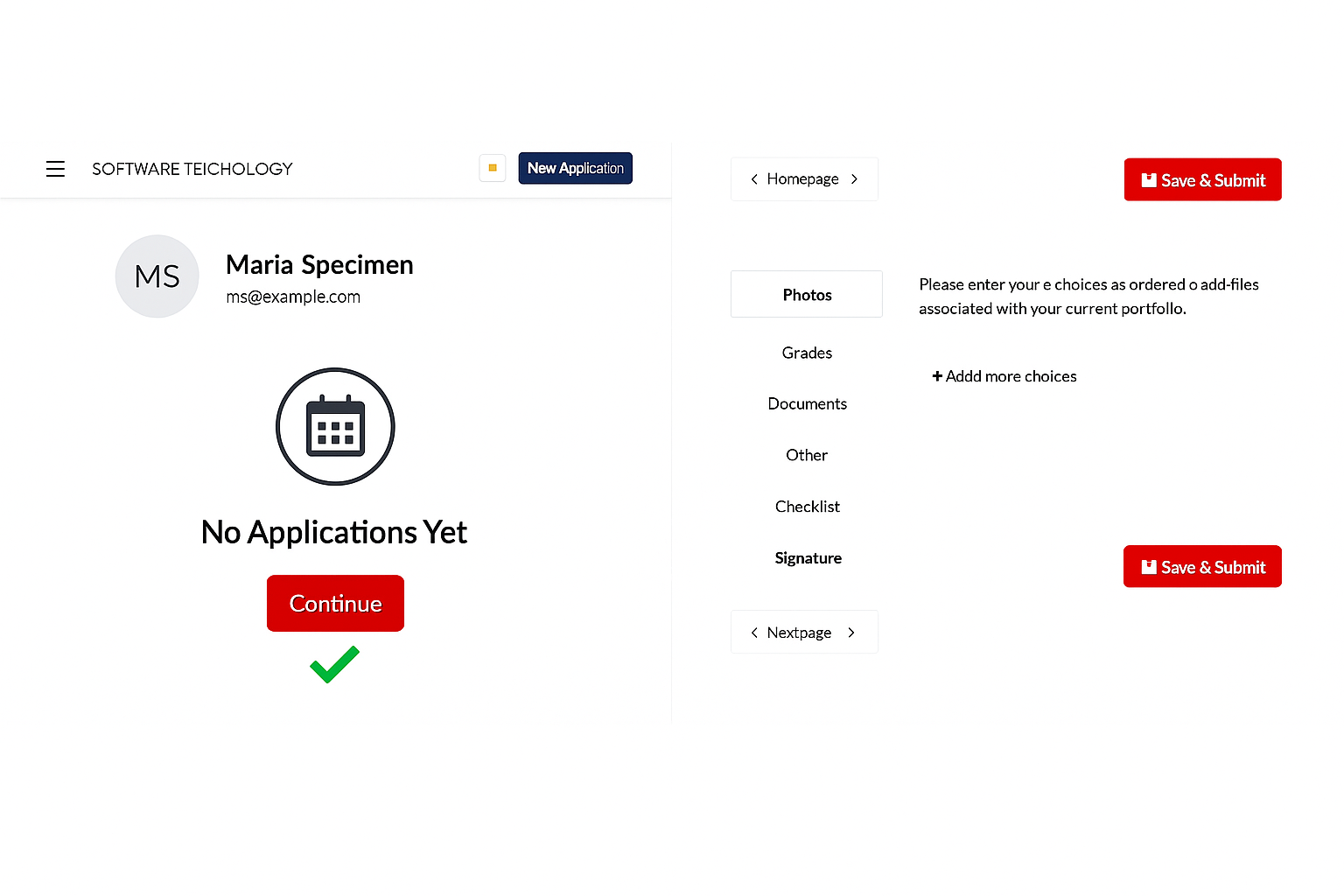Click the calendar icon in circle
This screenshot has width=1344, height=896.
[x=335, y=426]
